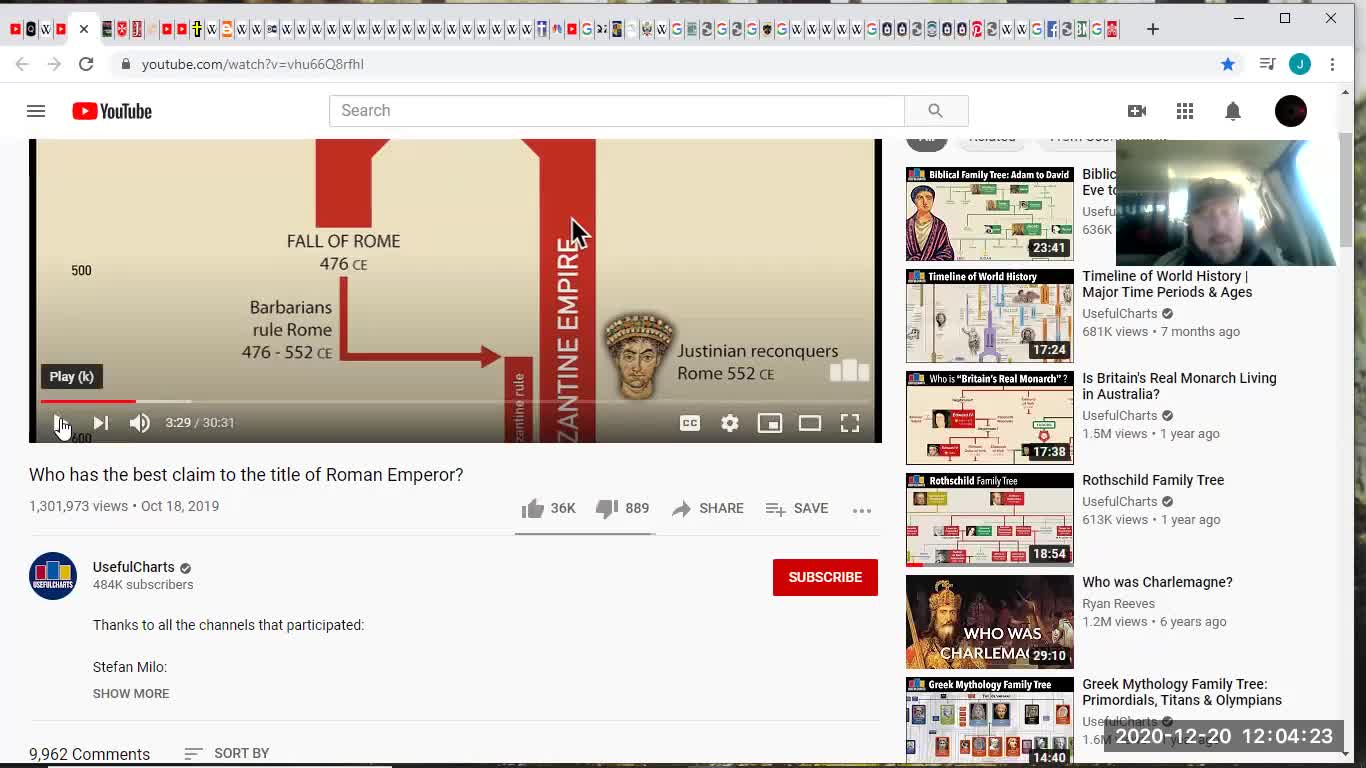Open UsefulCharts channel name link

coord(134,567)
